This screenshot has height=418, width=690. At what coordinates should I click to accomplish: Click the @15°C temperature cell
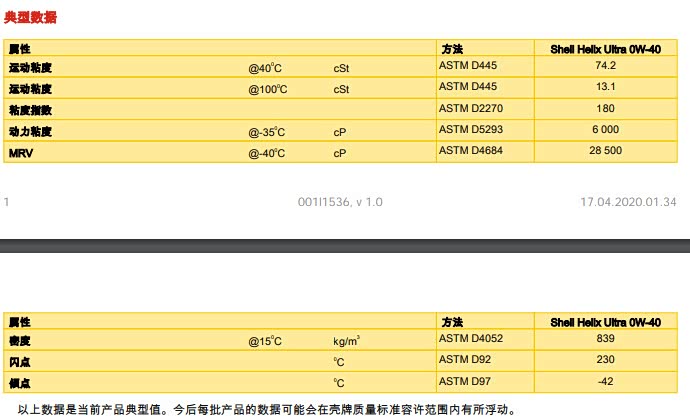coord(265,341)
